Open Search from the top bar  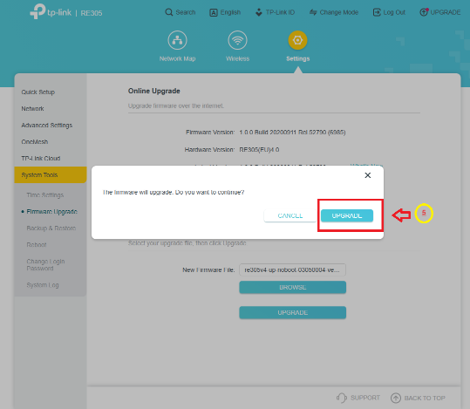[x=180, y=12]
